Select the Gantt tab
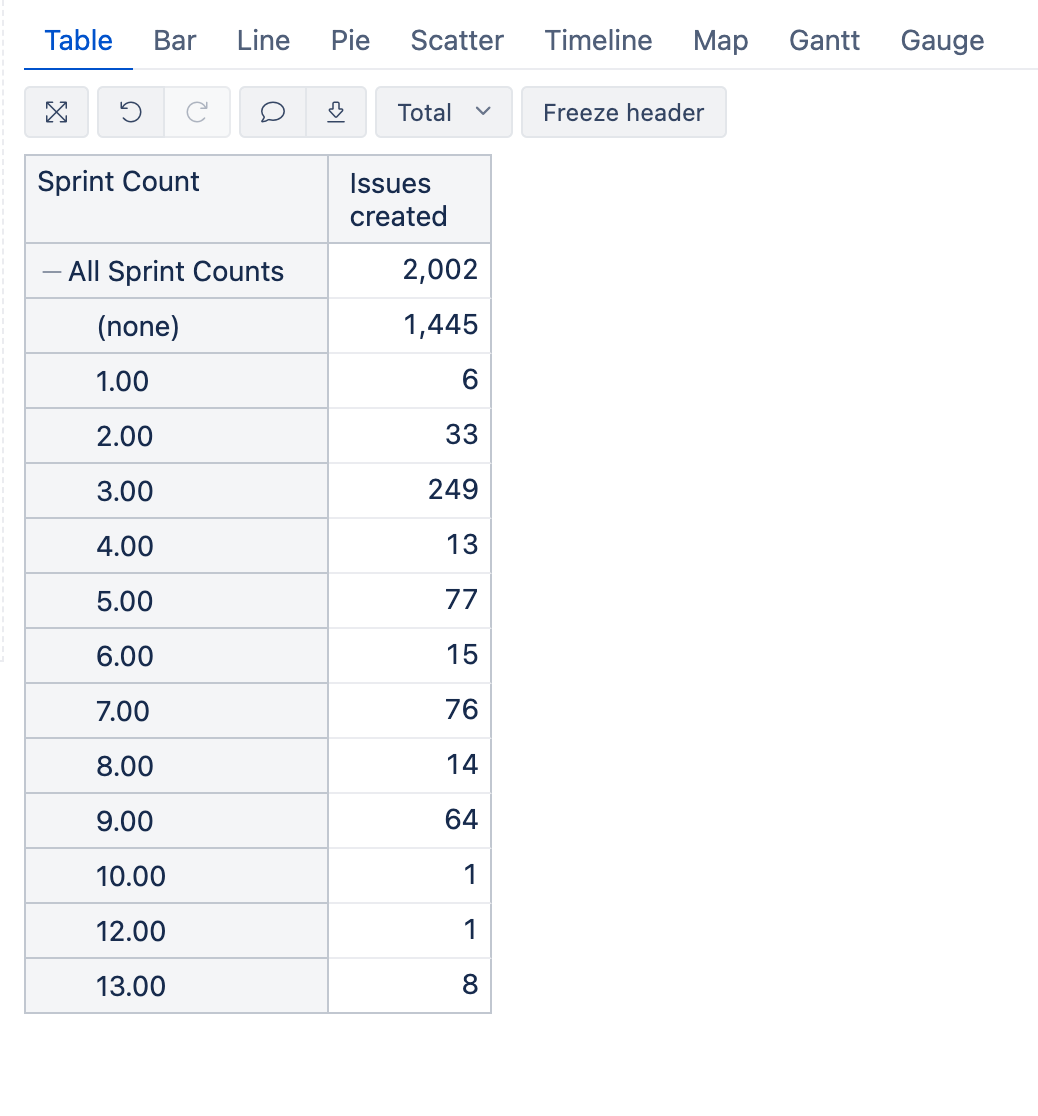The image size is (1038, 1116). [824, 41]
